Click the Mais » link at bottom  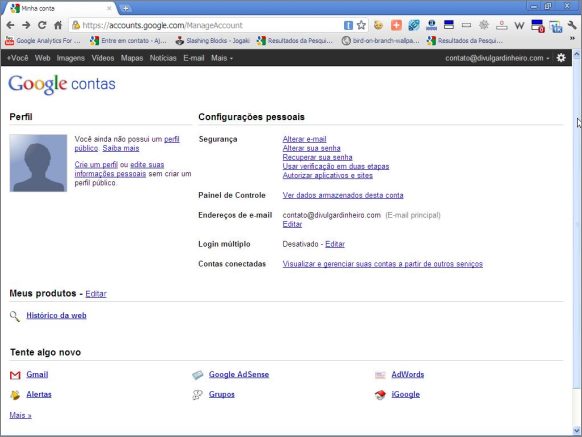20,415
